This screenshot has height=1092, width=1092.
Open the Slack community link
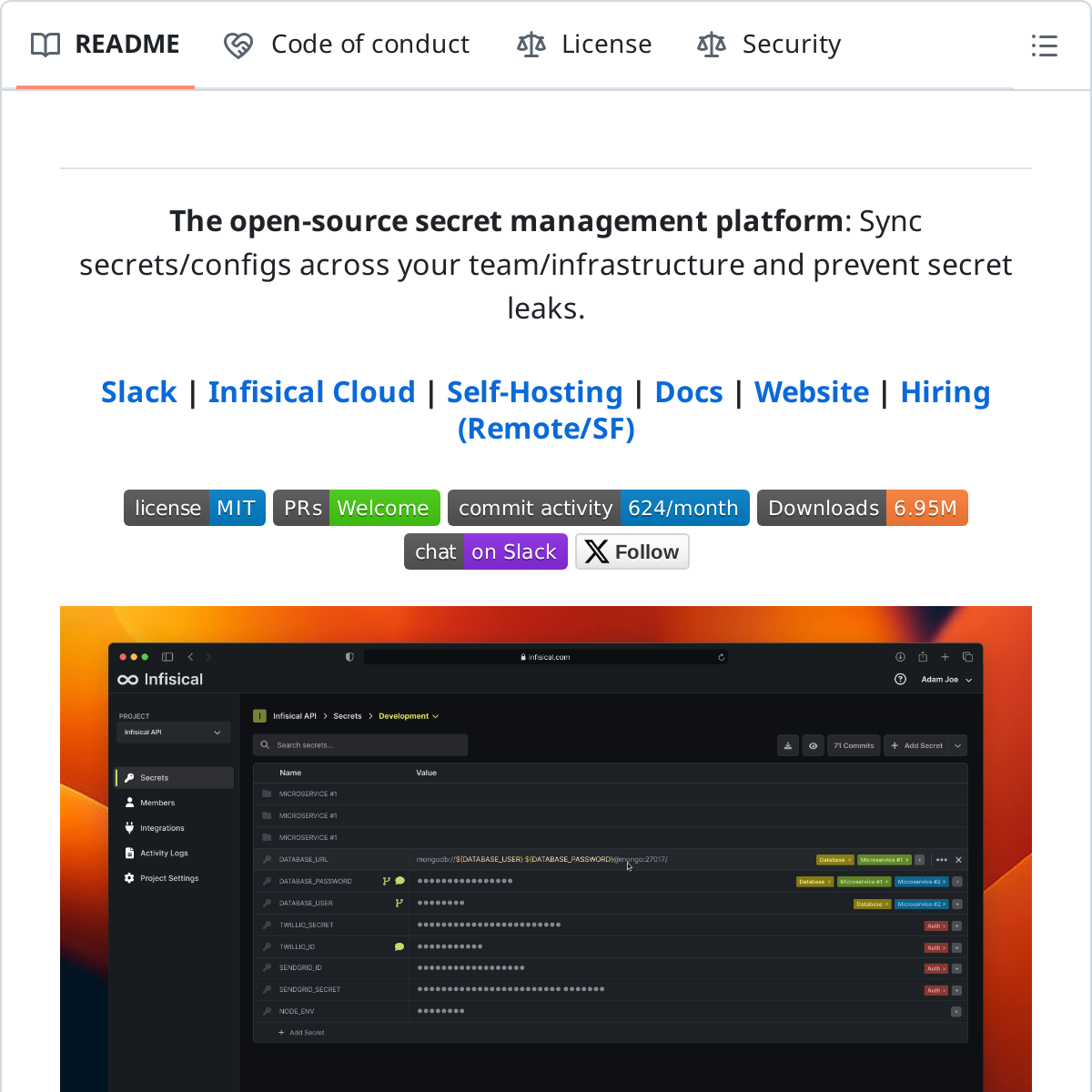coord(138,392)
